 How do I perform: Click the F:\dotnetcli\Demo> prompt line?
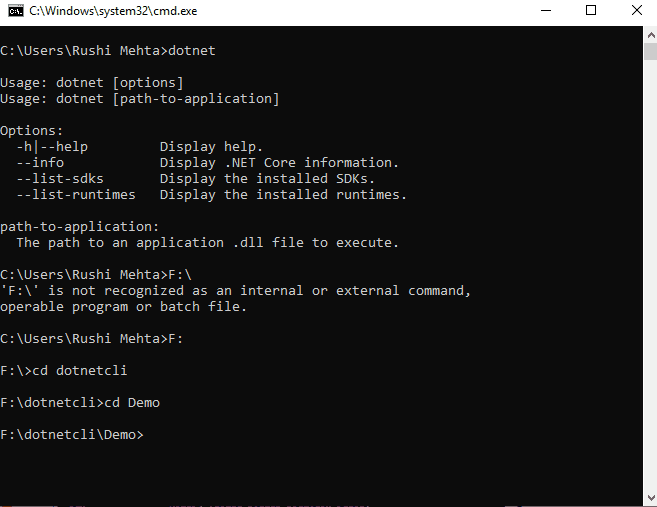(x=72, y=435)
